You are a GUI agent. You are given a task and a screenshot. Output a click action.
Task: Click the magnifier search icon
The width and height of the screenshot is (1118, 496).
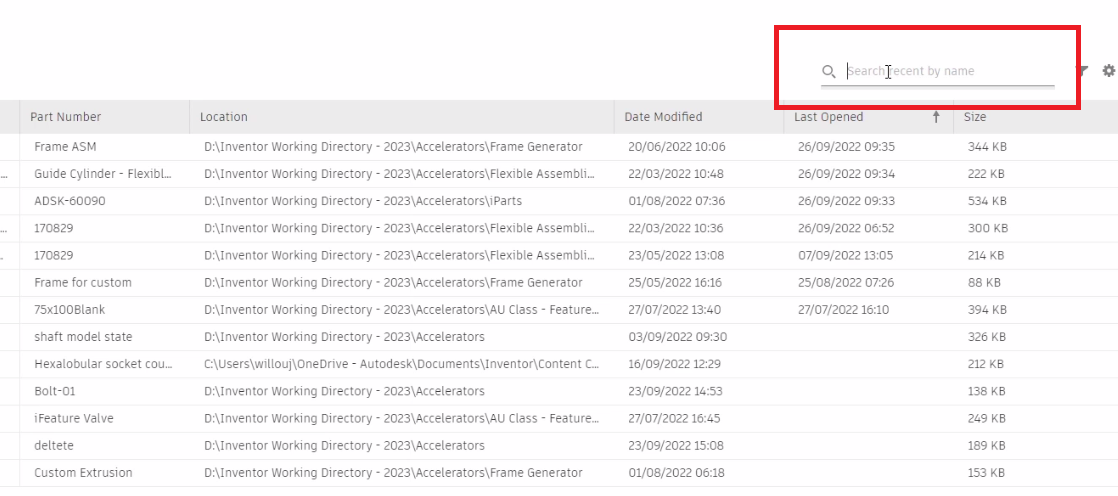click(x=828, y=71)
